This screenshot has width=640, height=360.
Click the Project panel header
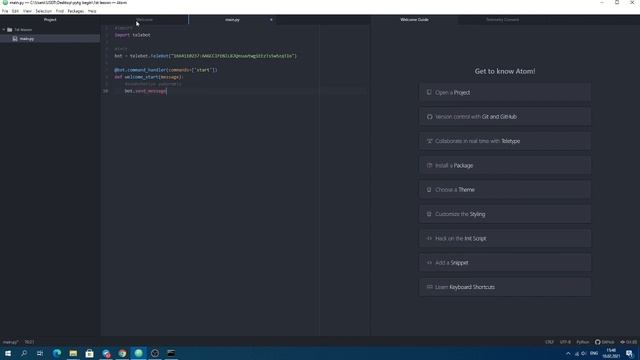coord(50,20)
